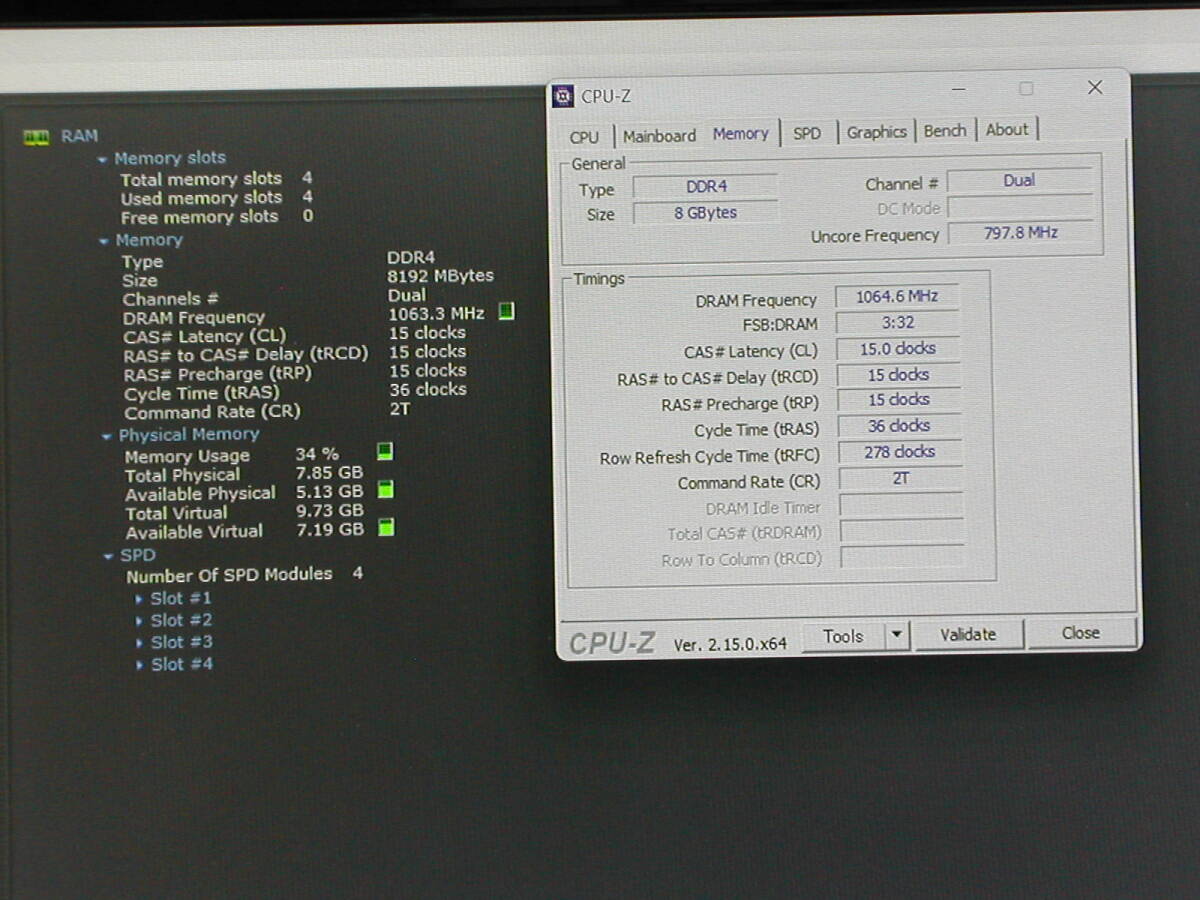Click the Command Rate value 2T in CPU-Z

[x=900, y=479]
